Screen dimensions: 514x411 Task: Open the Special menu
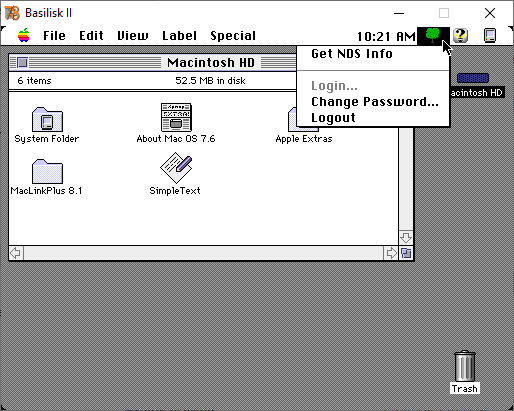[233, 36]
